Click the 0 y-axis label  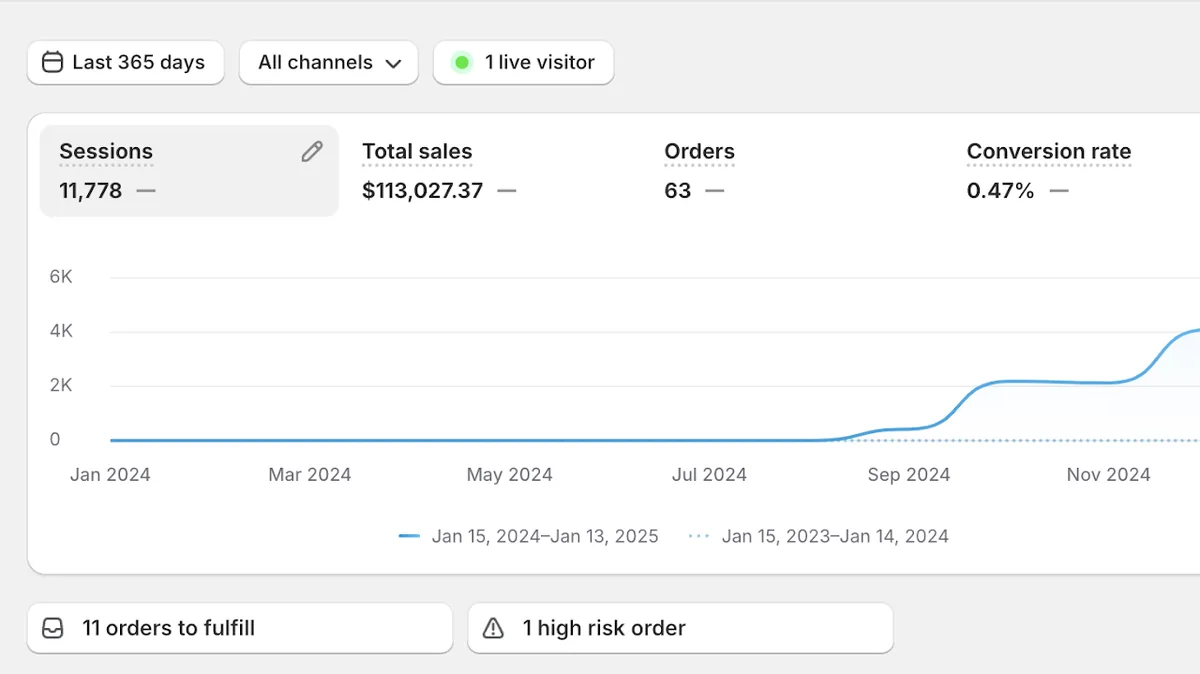(55, 439)
